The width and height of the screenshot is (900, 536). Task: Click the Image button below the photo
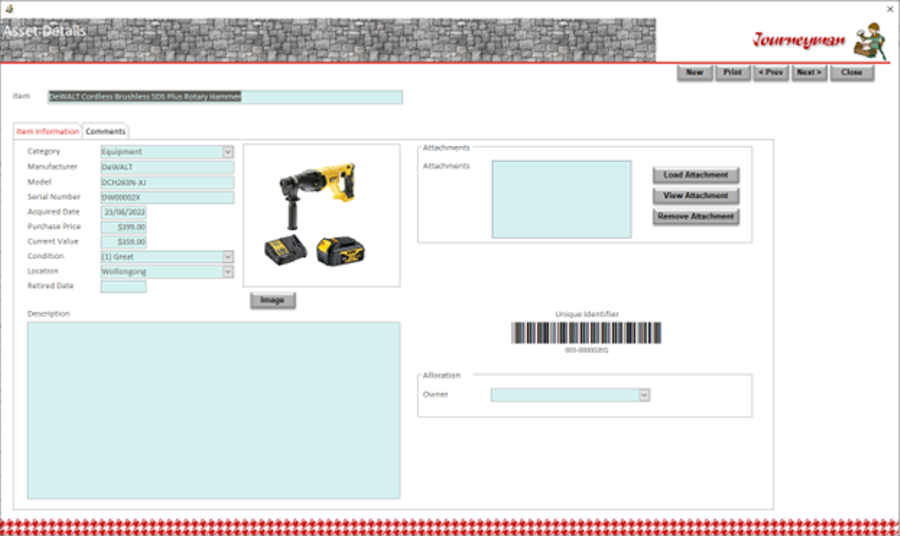[273, 300]
